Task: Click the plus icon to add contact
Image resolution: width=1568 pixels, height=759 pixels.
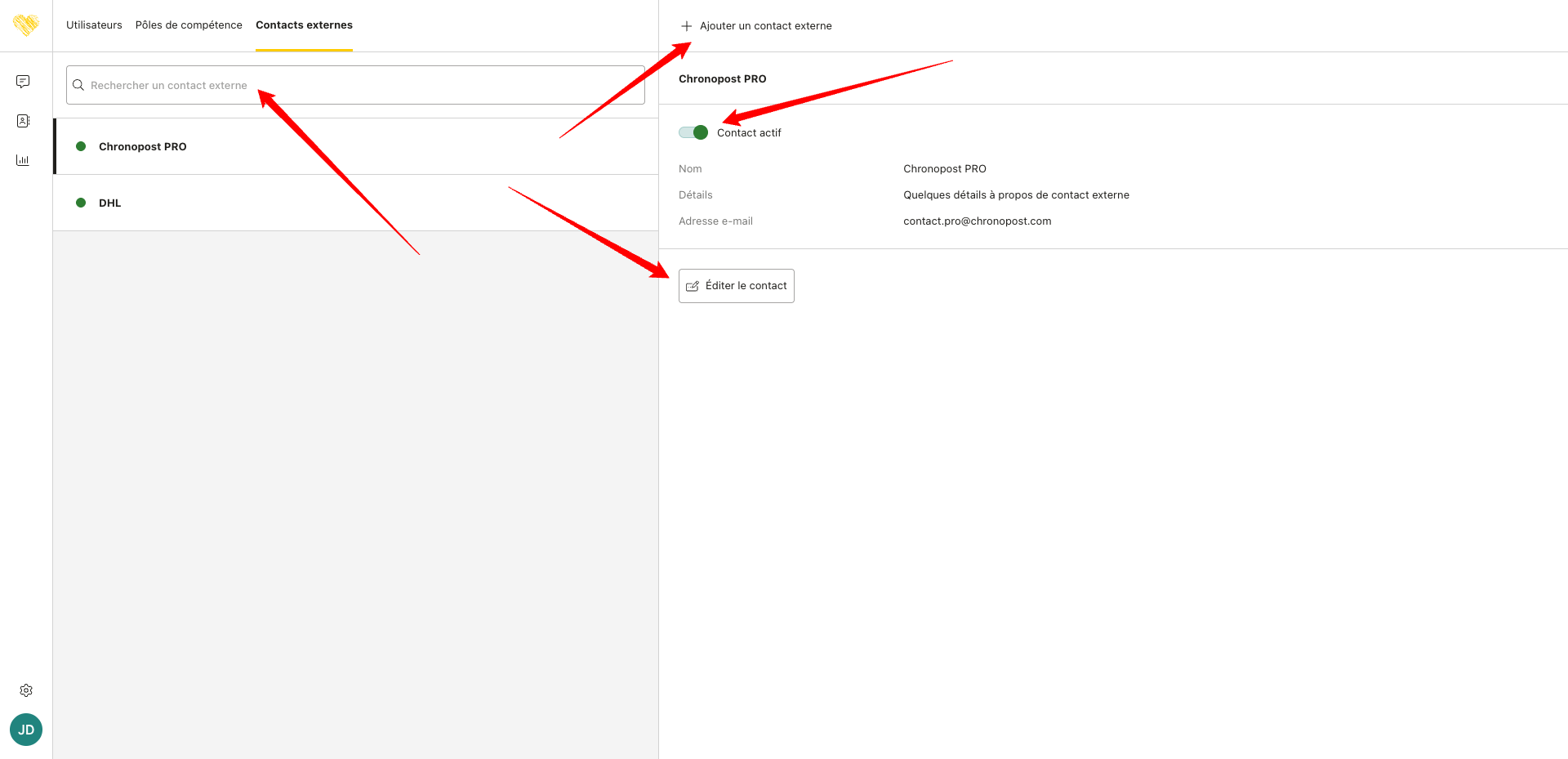Action: (x=687, y=26)
